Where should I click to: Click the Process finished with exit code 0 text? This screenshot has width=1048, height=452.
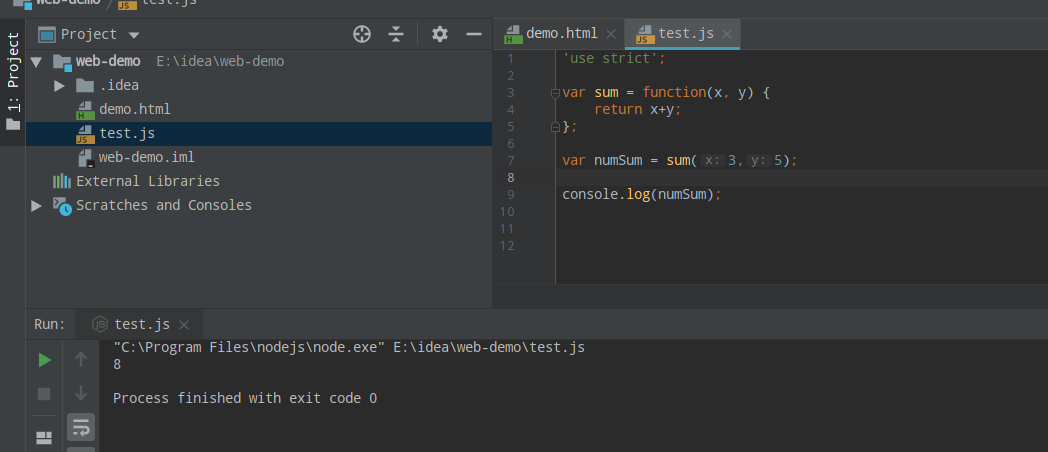pyautogui.click(x=245, y=399)
